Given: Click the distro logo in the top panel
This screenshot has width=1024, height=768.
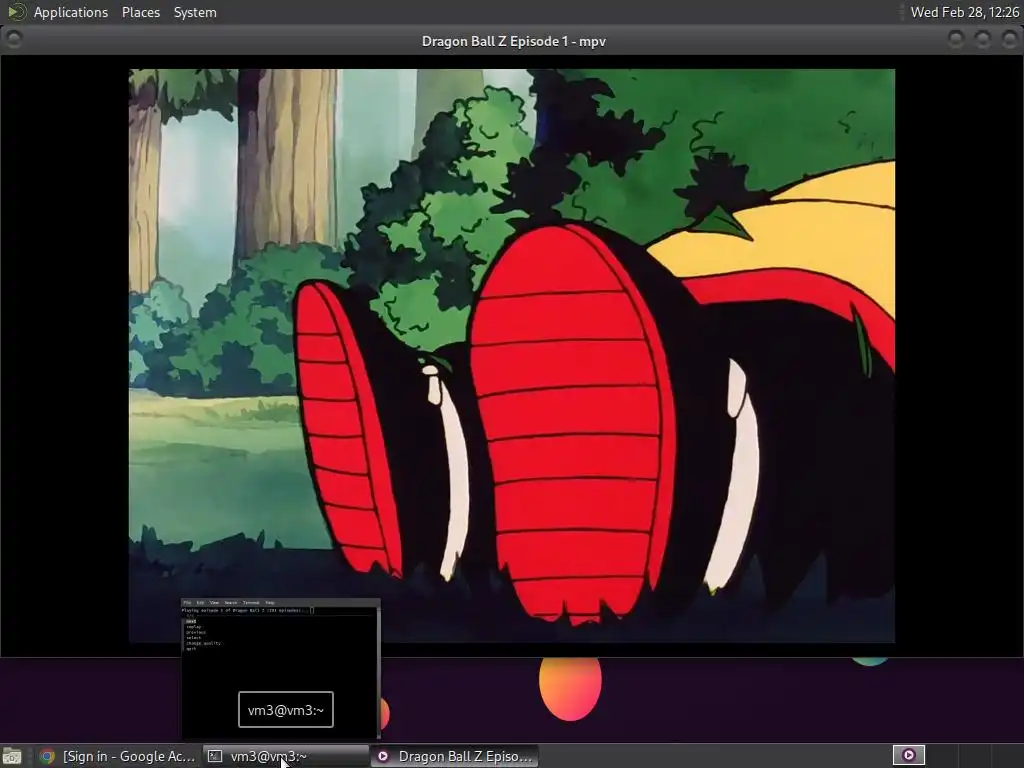Looking at the screenshot, I should pos(16,12).
